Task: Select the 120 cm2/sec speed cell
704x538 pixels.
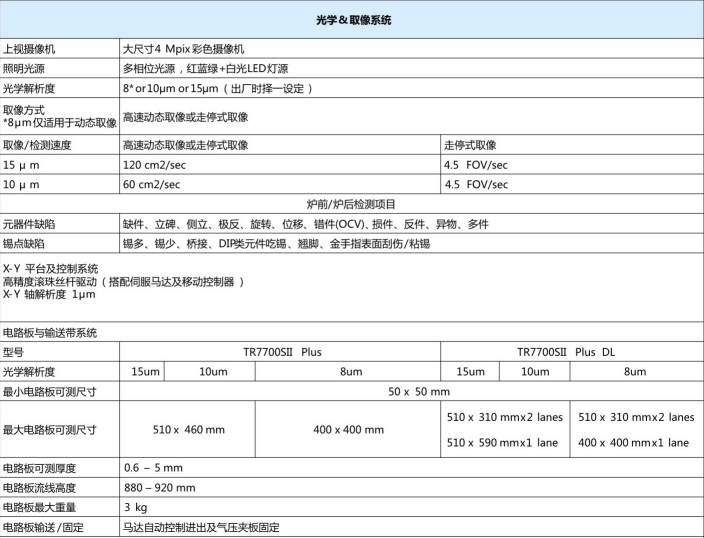Action: click(151, 165)
